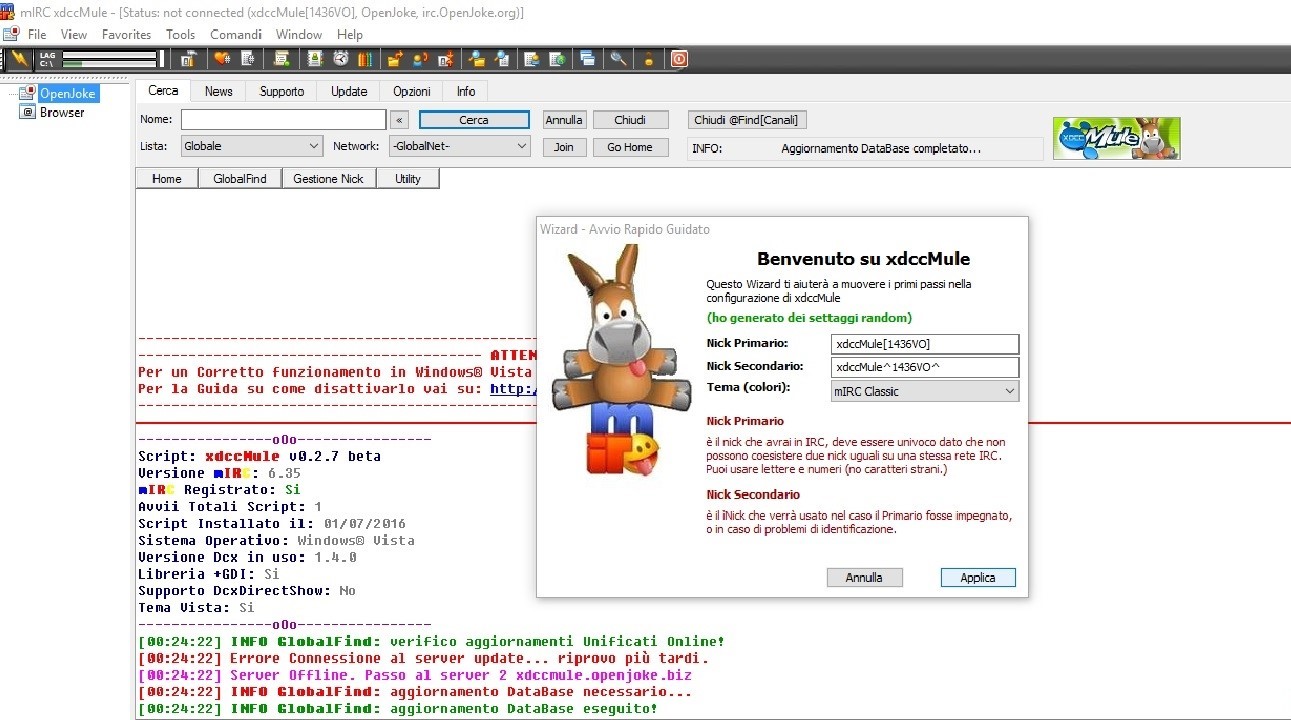Click Annulla in the search bar
This screenshot has width=1291, height=720.
click(x=564, y=120)
